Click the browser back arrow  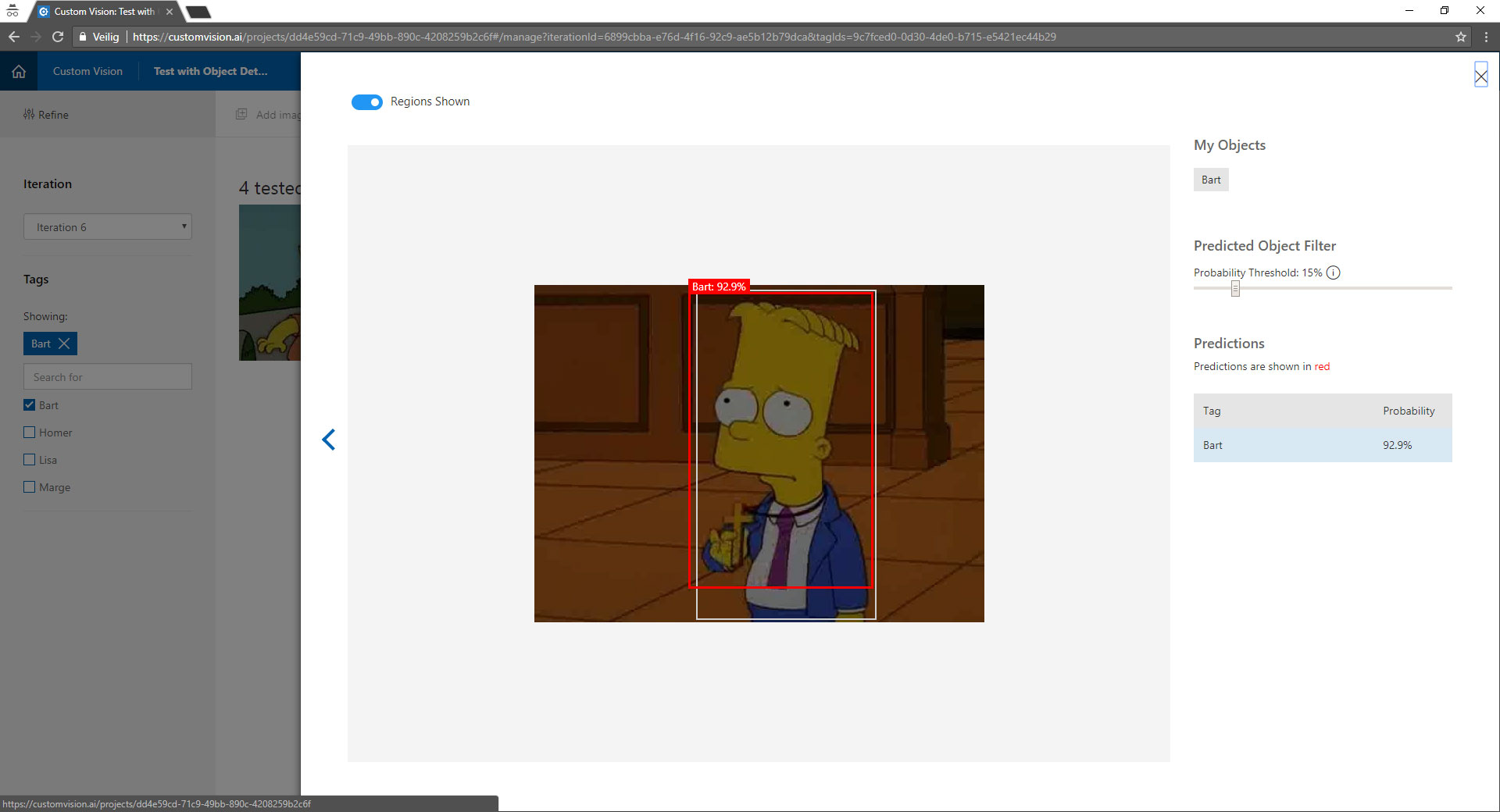tap(14, 37)
